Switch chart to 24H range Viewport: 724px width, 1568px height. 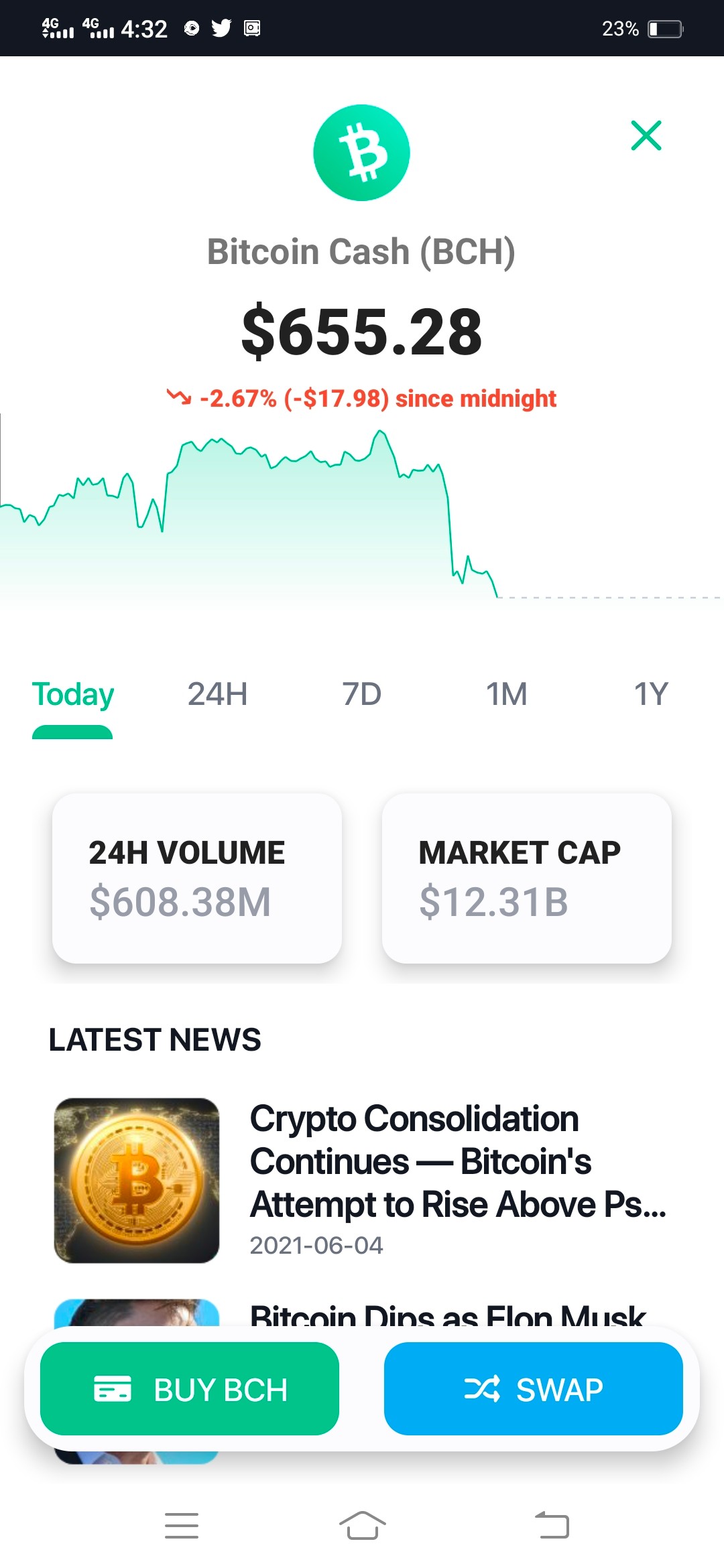coord(217,694)
